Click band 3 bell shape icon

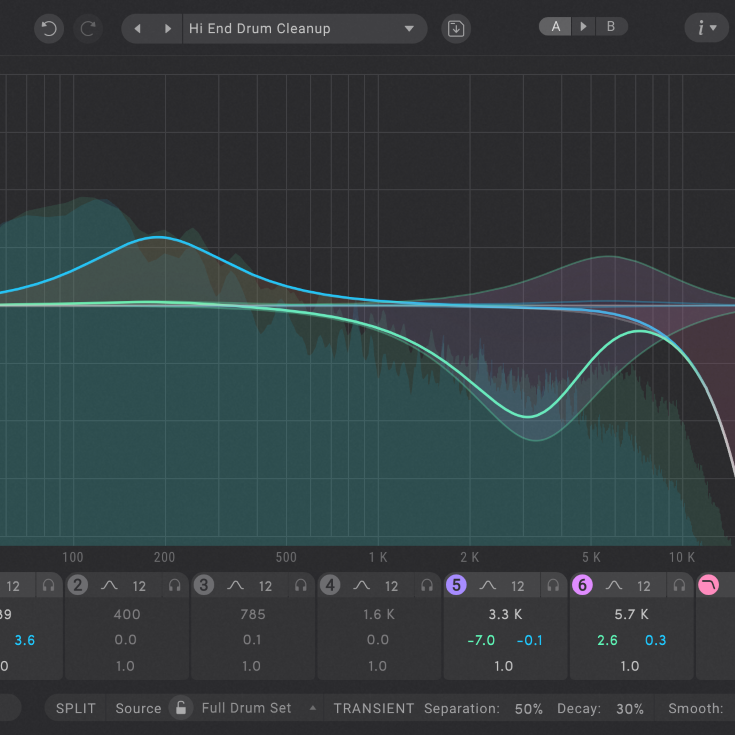coord(235,586)
